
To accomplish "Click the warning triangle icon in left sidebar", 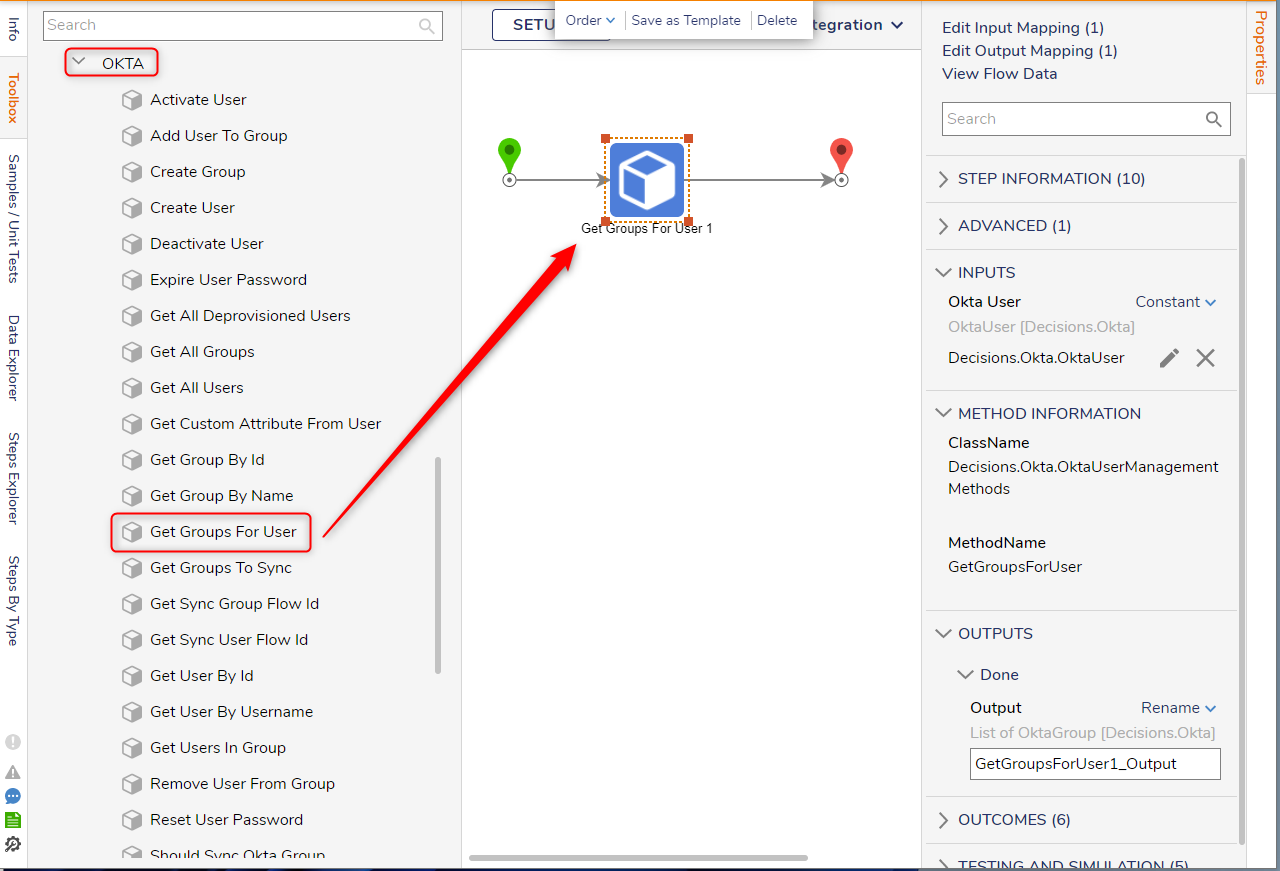I will click(x=13, y=772).
